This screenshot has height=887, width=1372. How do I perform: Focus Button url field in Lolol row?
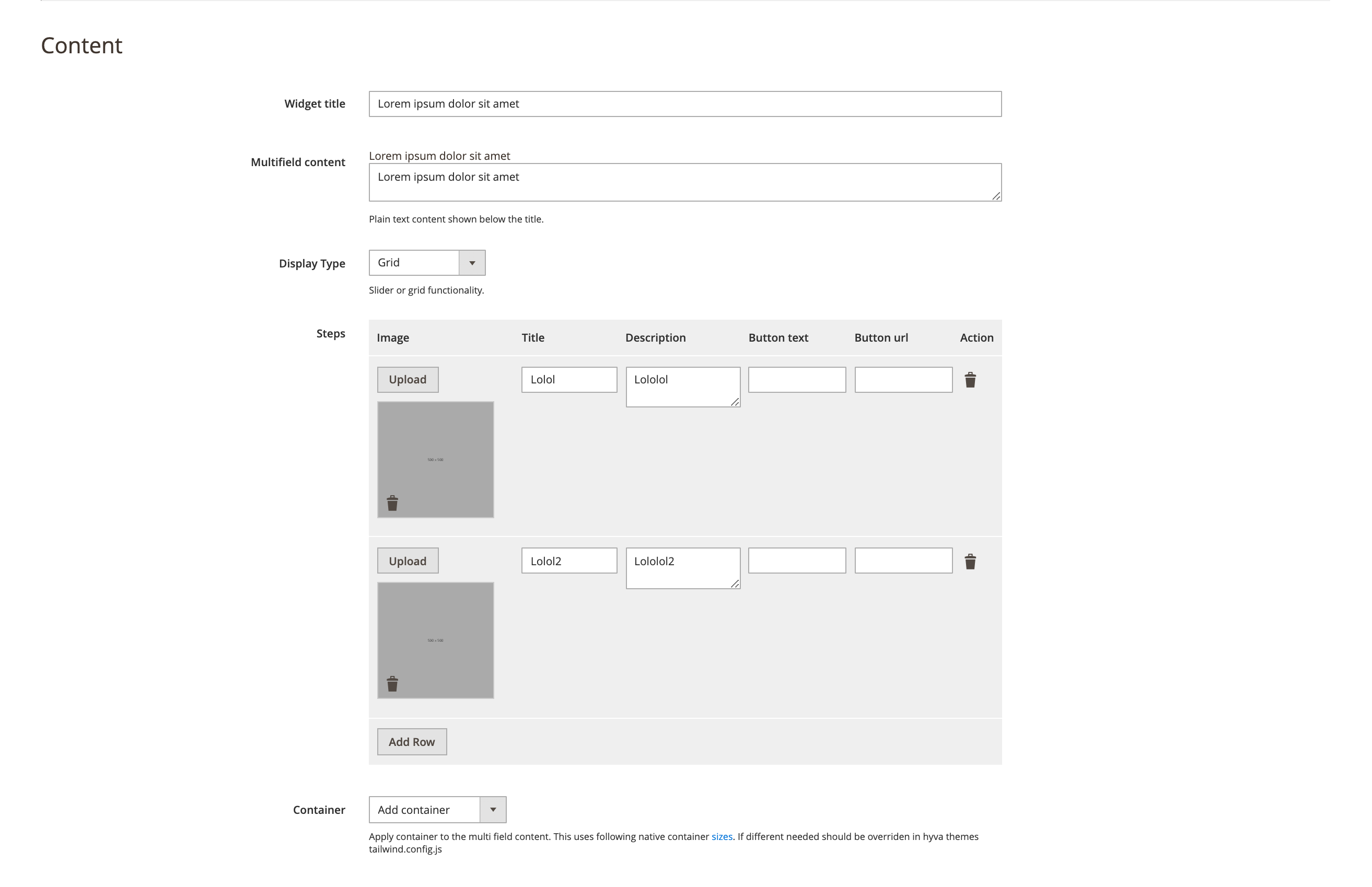point(904,380)
